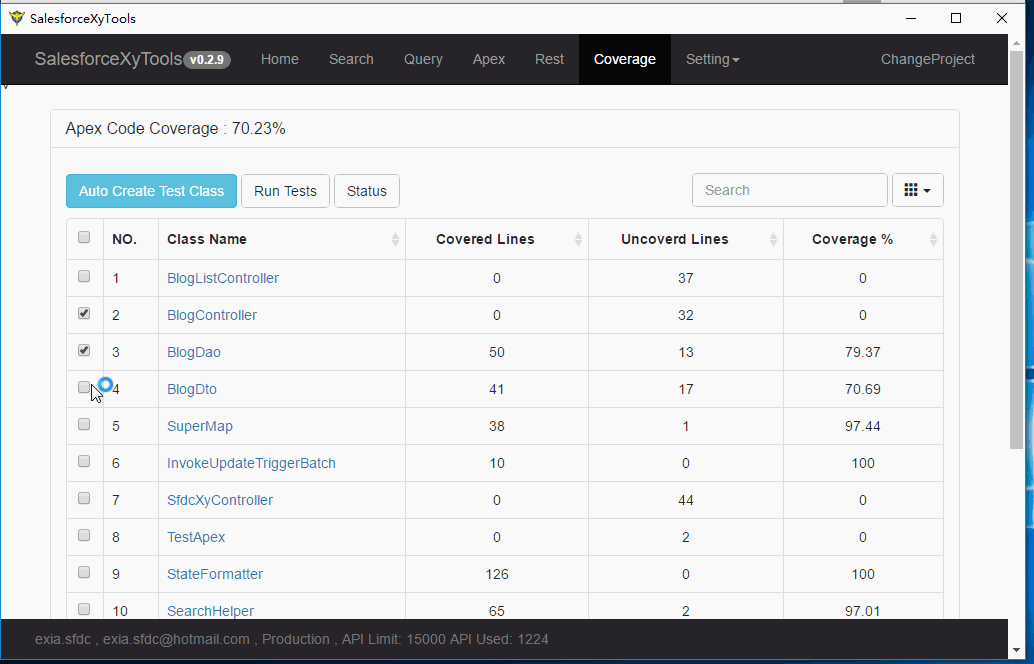Check the BlogDto row checkbox

[x=84, y=387]
